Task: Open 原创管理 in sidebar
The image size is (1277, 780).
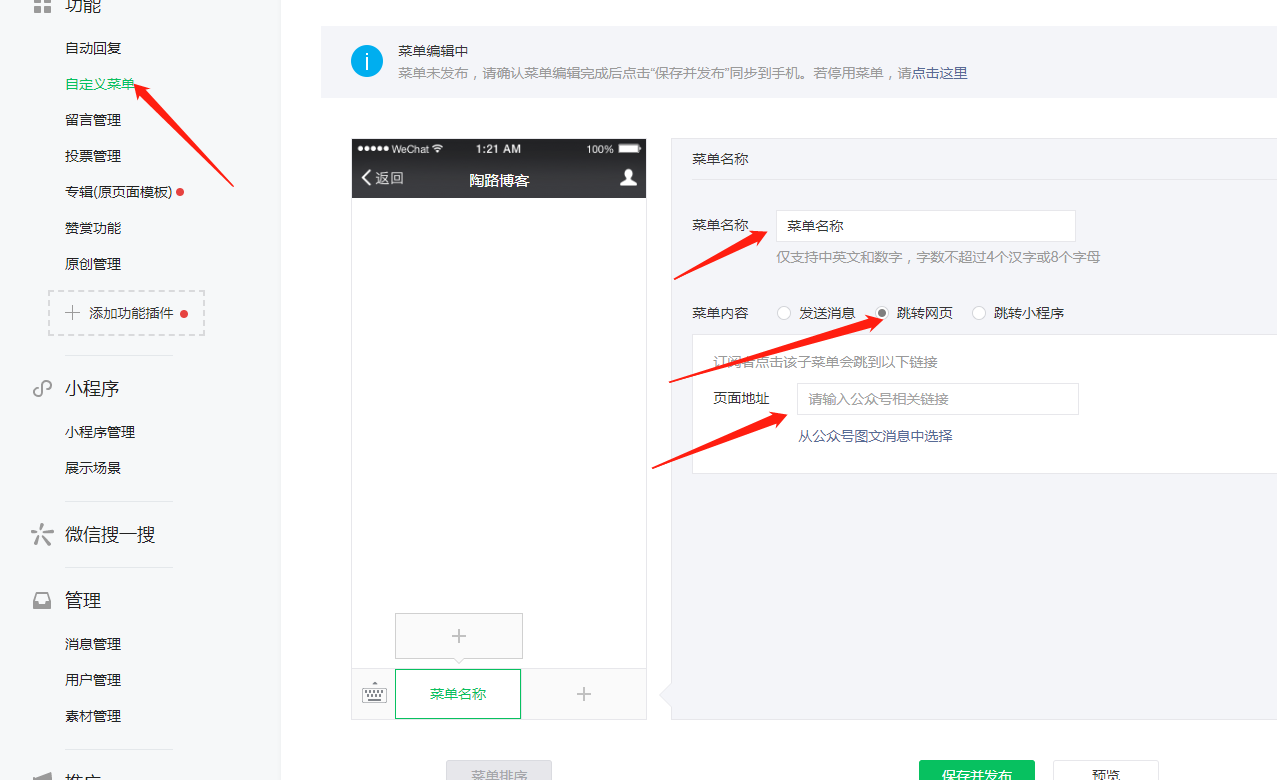Action: (x=93, y=264)
